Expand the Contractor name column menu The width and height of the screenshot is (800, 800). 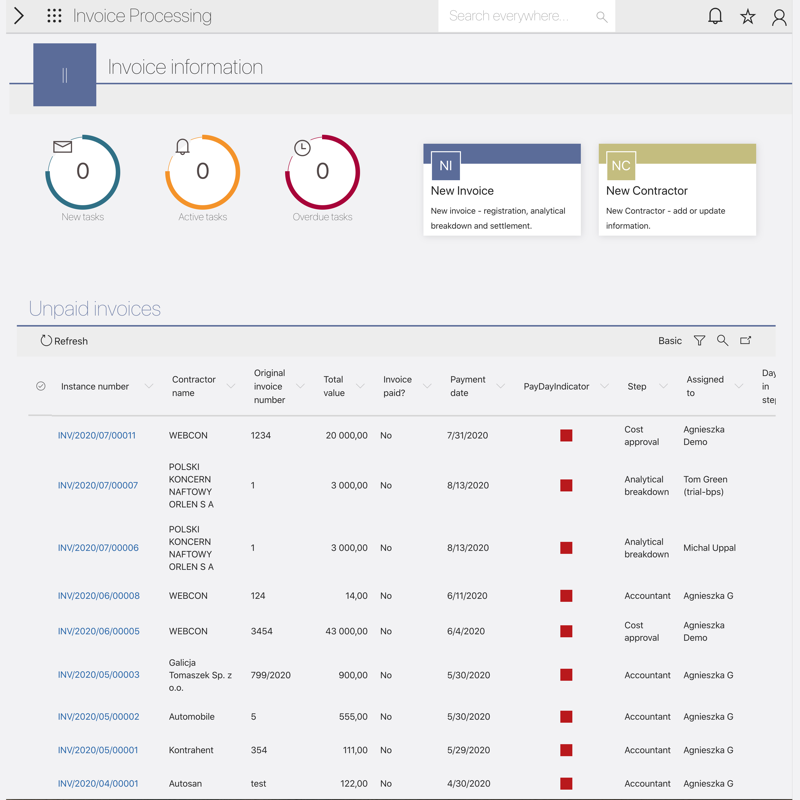pos(230,387)
